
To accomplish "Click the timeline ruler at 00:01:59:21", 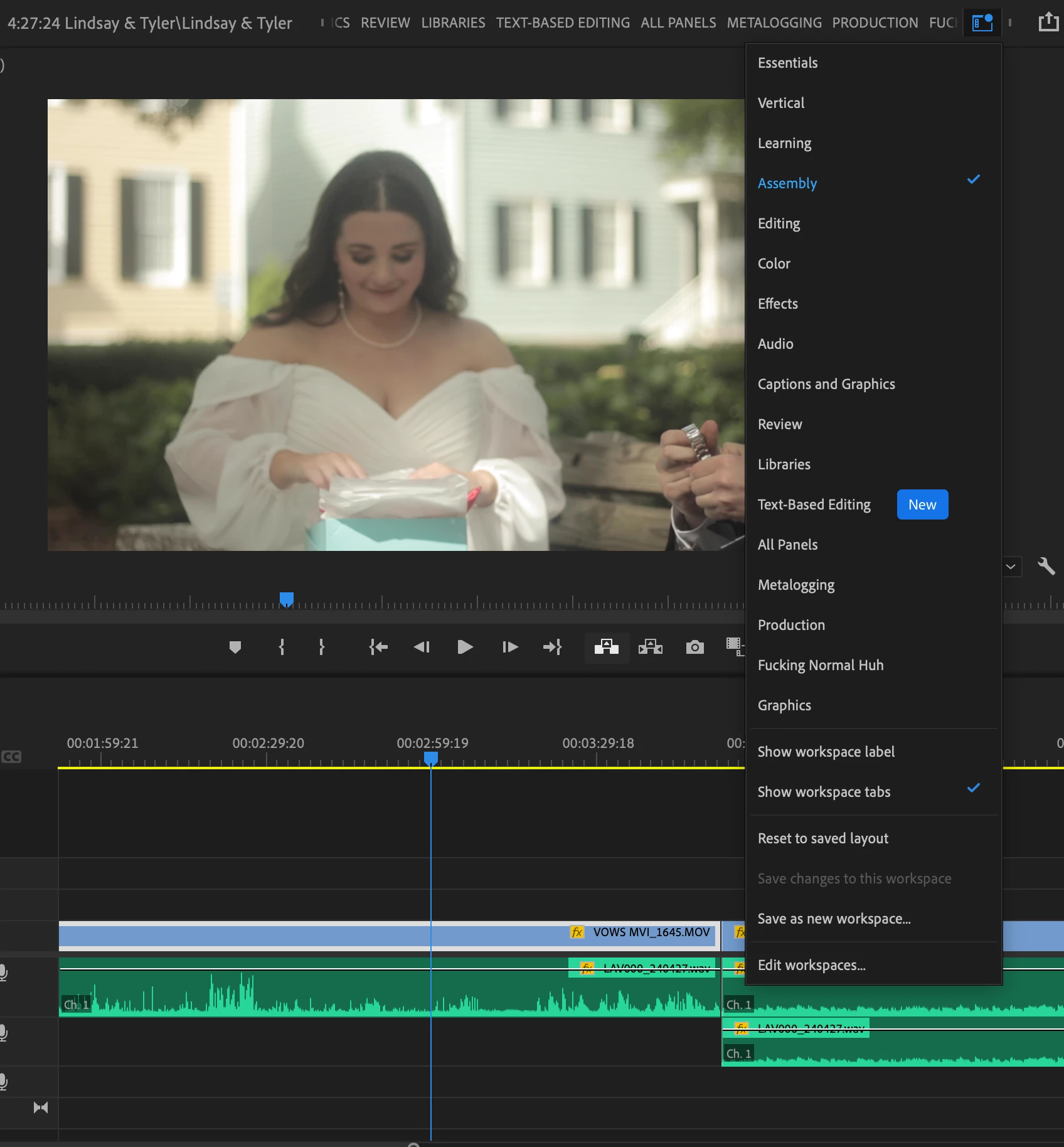I will (x=102, y=744).
